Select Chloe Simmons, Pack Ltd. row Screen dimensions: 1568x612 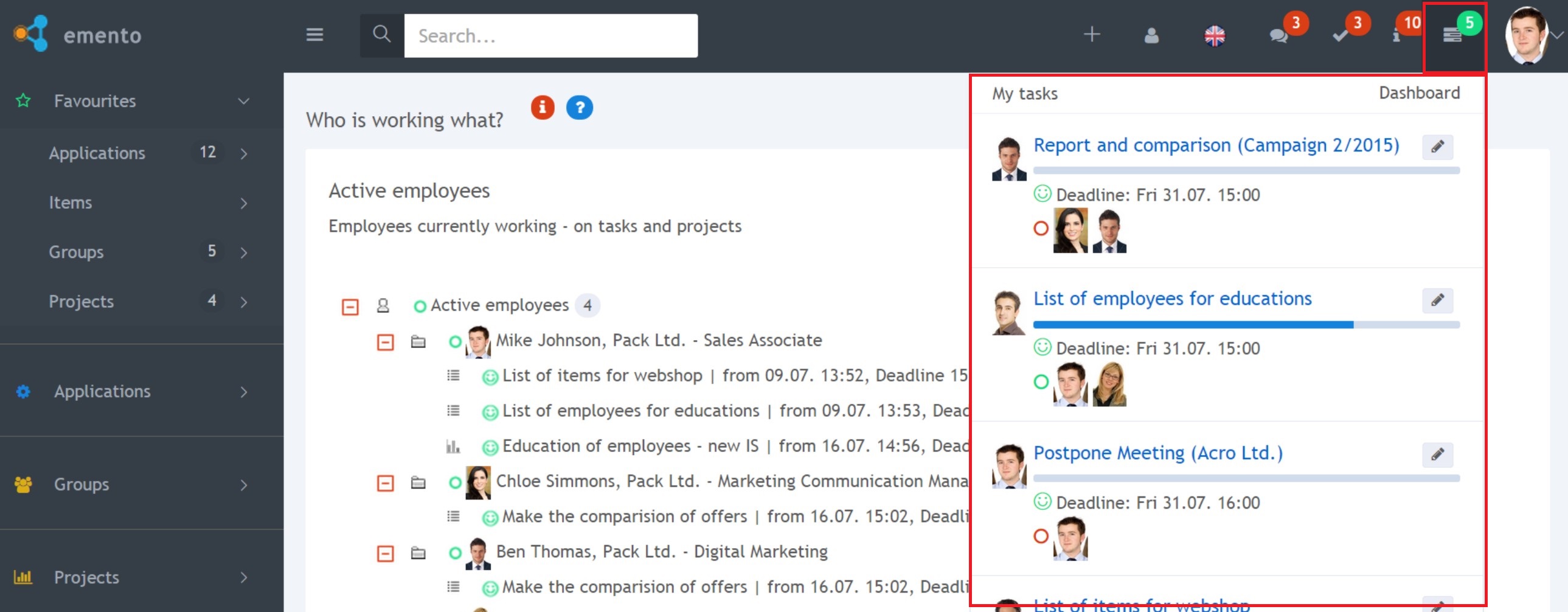732,481
